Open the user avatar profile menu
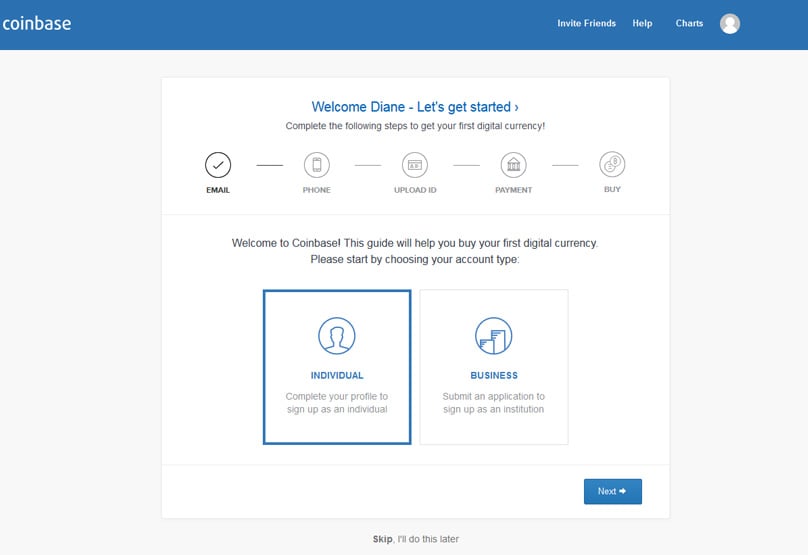Image resolution: width=808 pixels, height=555 pixels. point(730,24)
